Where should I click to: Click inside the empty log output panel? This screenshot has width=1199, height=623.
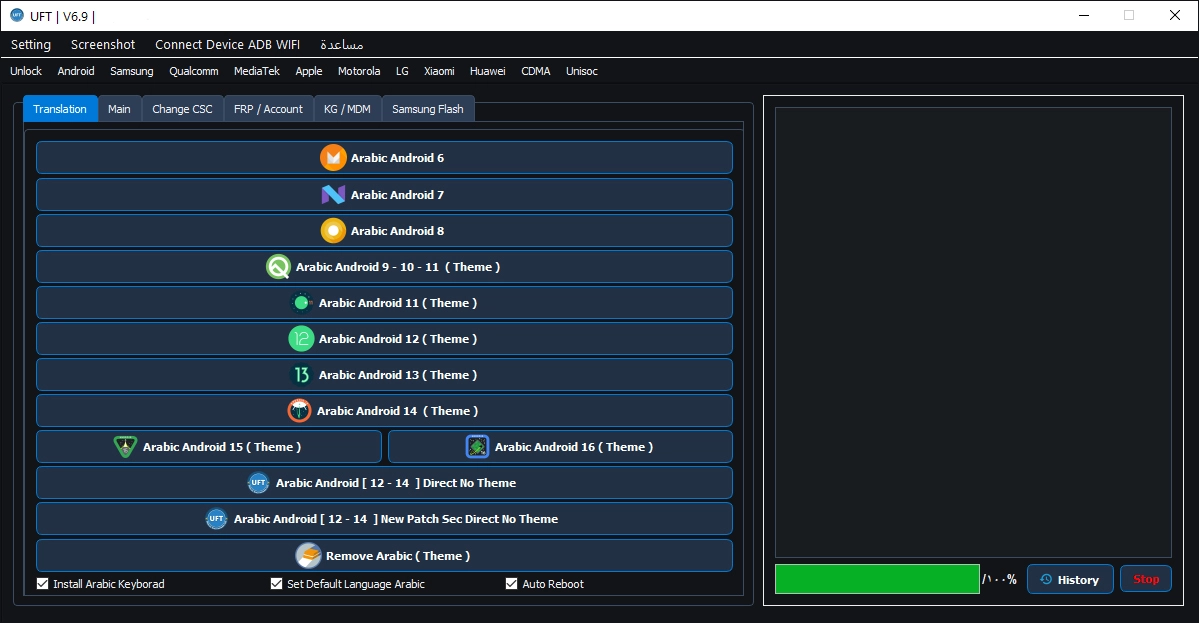pos(973,332)
